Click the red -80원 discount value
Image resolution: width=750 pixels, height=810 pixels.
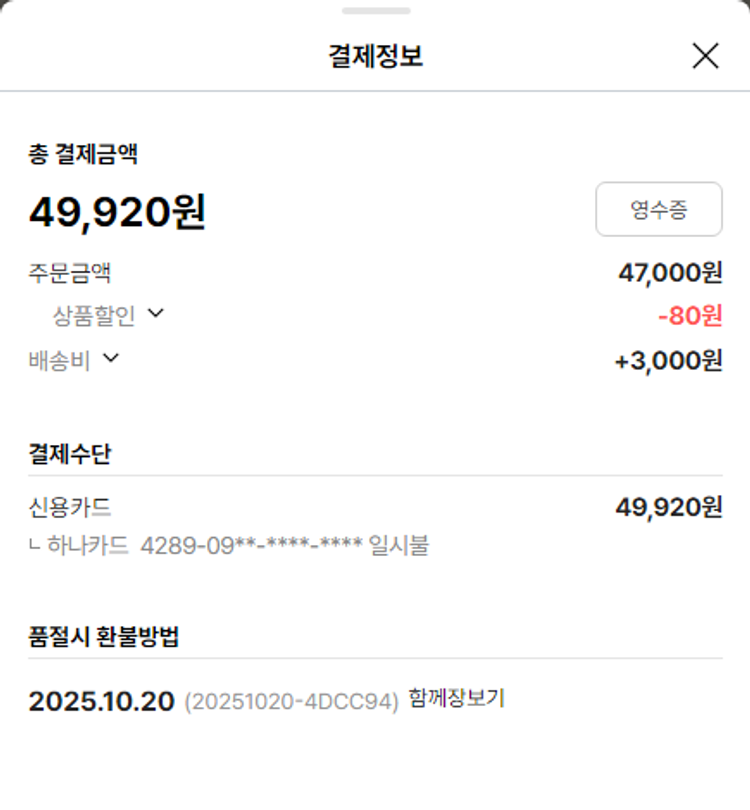[690, 316]
